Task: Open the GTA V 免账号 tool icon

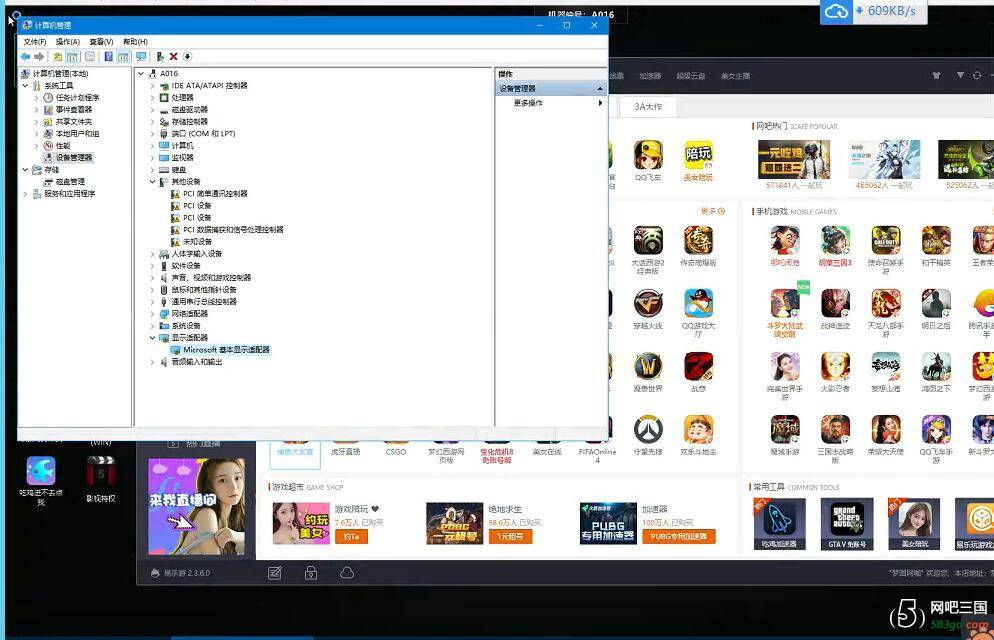Action: pos(846,523)
